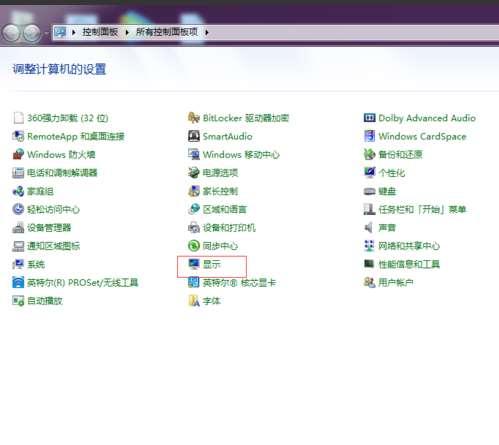Open the 备份和还原 text link
The width and height of the screenshot is (499, 445).
click(x=400, y=155)
